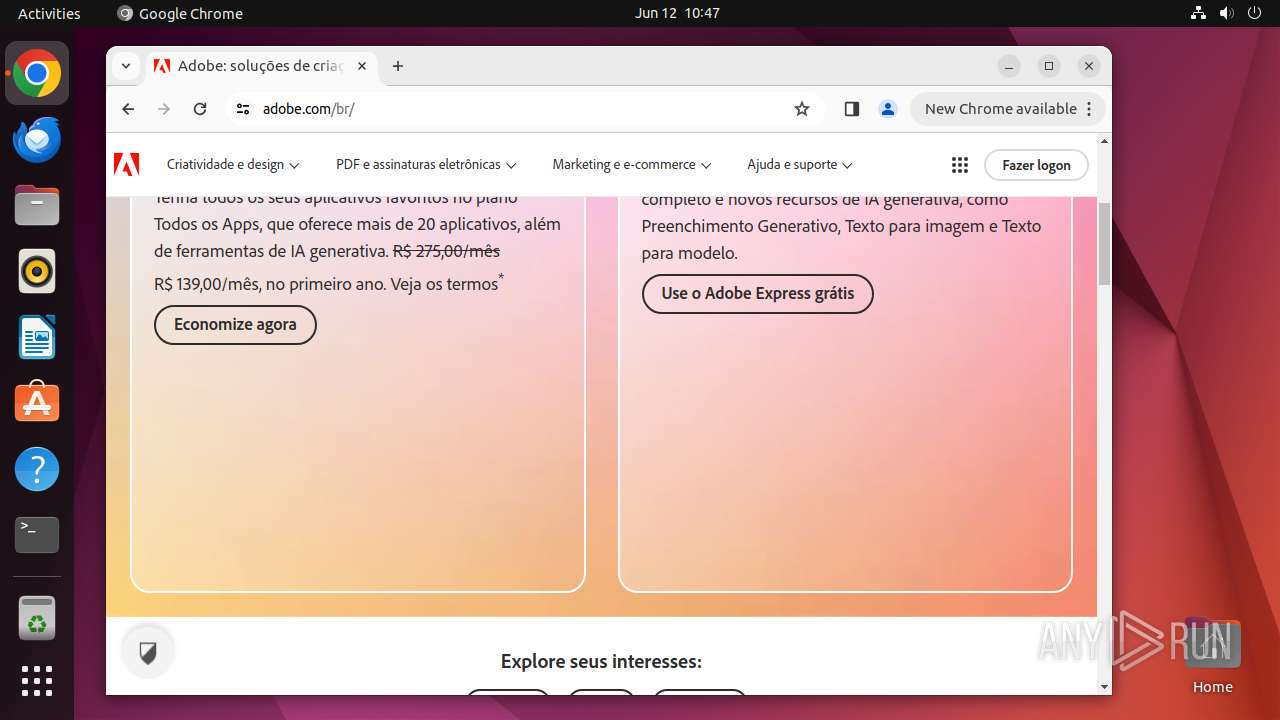
Task: Expand Ajuda e suporte menu
Action: [800, 165]
